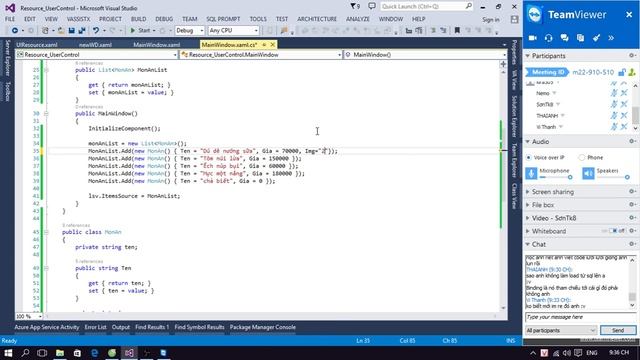Click the Audio section gear icon
The height and width of the screenshot is (360, 640).
tap(632, 141)
